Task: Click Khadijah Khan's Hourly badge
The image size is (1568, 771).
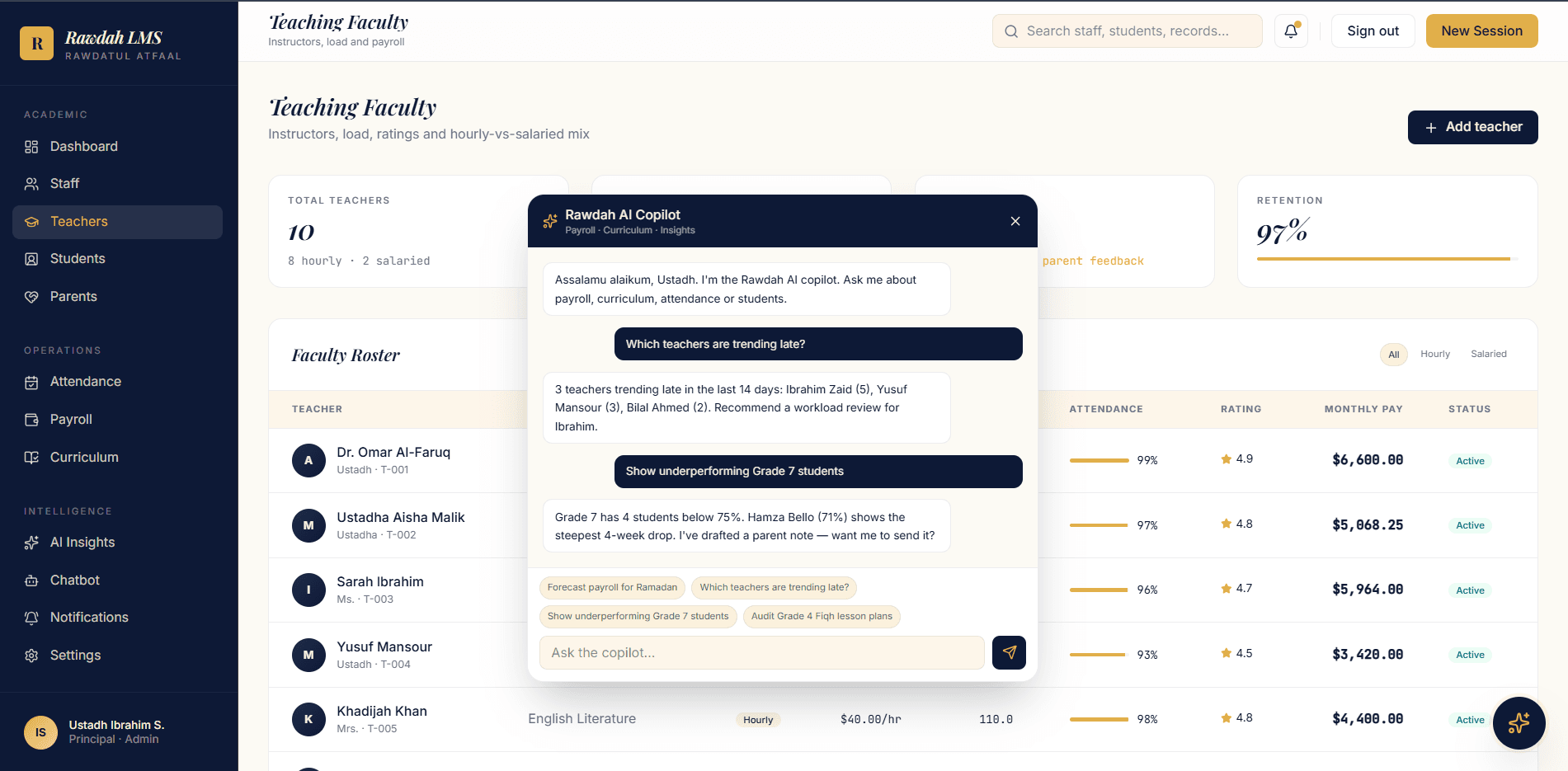Action: coord(757,720)
